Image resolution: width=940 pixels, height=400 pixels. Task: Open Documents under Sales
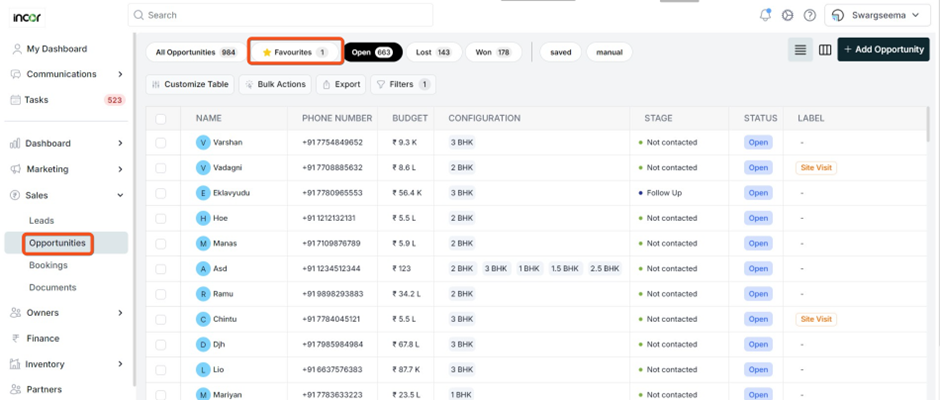click(x=53, y=287)
